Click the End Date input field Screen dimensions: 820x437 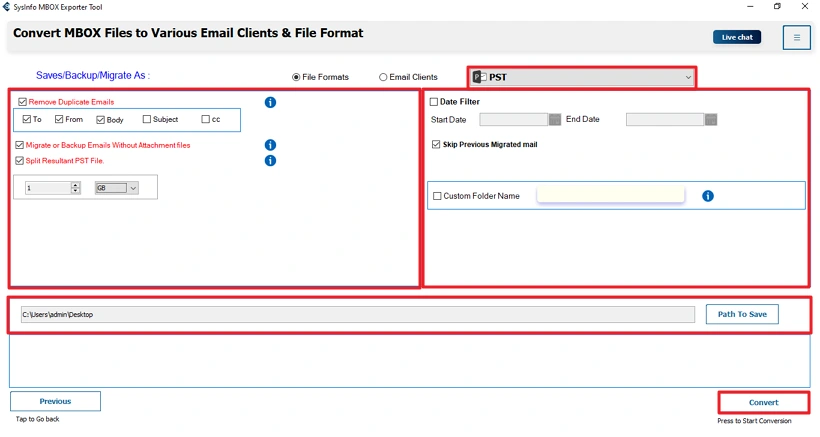pyautogui.click(x=665, y=120)
